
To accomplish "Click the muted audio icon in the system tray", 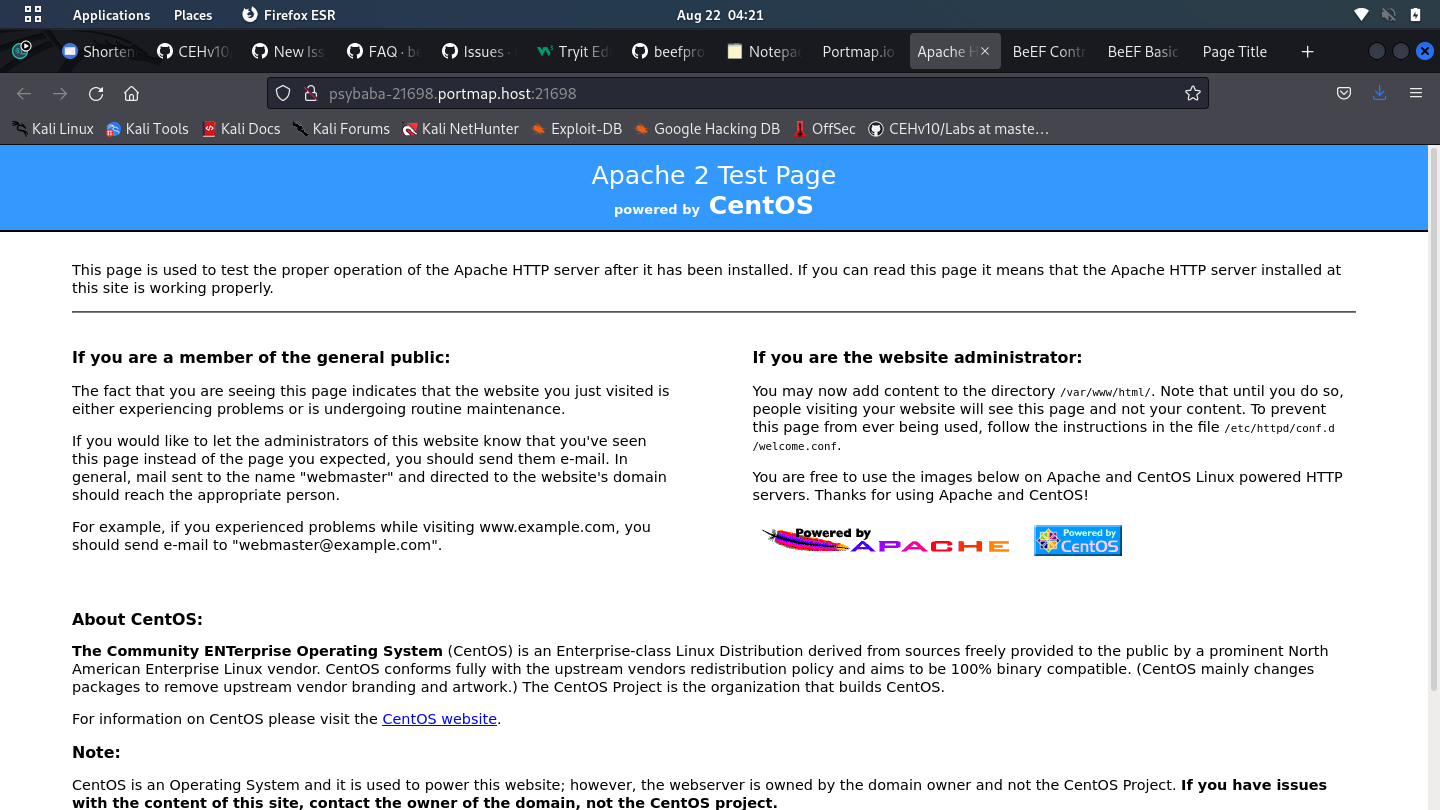I will point(1389,14).
